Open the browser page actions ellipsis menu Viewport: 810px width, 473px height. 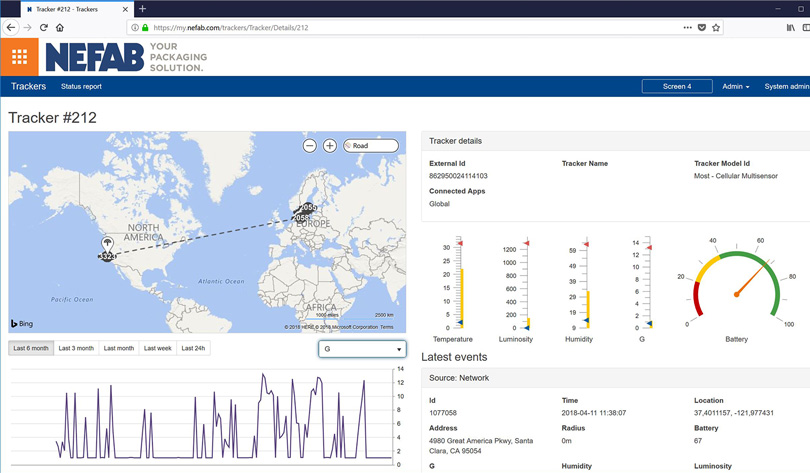pos(687,28)
